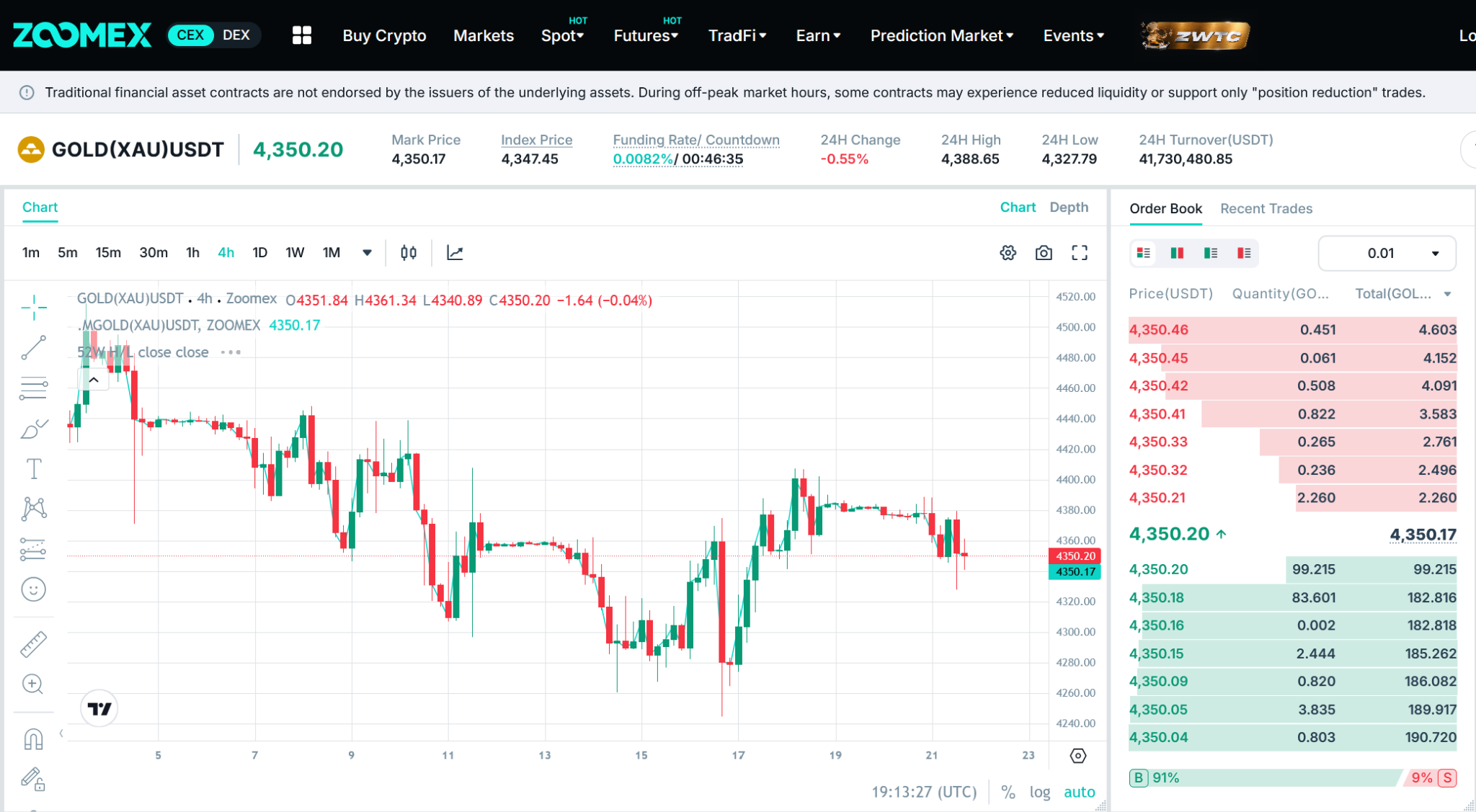This screenshot has height=812, width=1476.
Task: Toggle the magnet snap mode
Action: 33,739
